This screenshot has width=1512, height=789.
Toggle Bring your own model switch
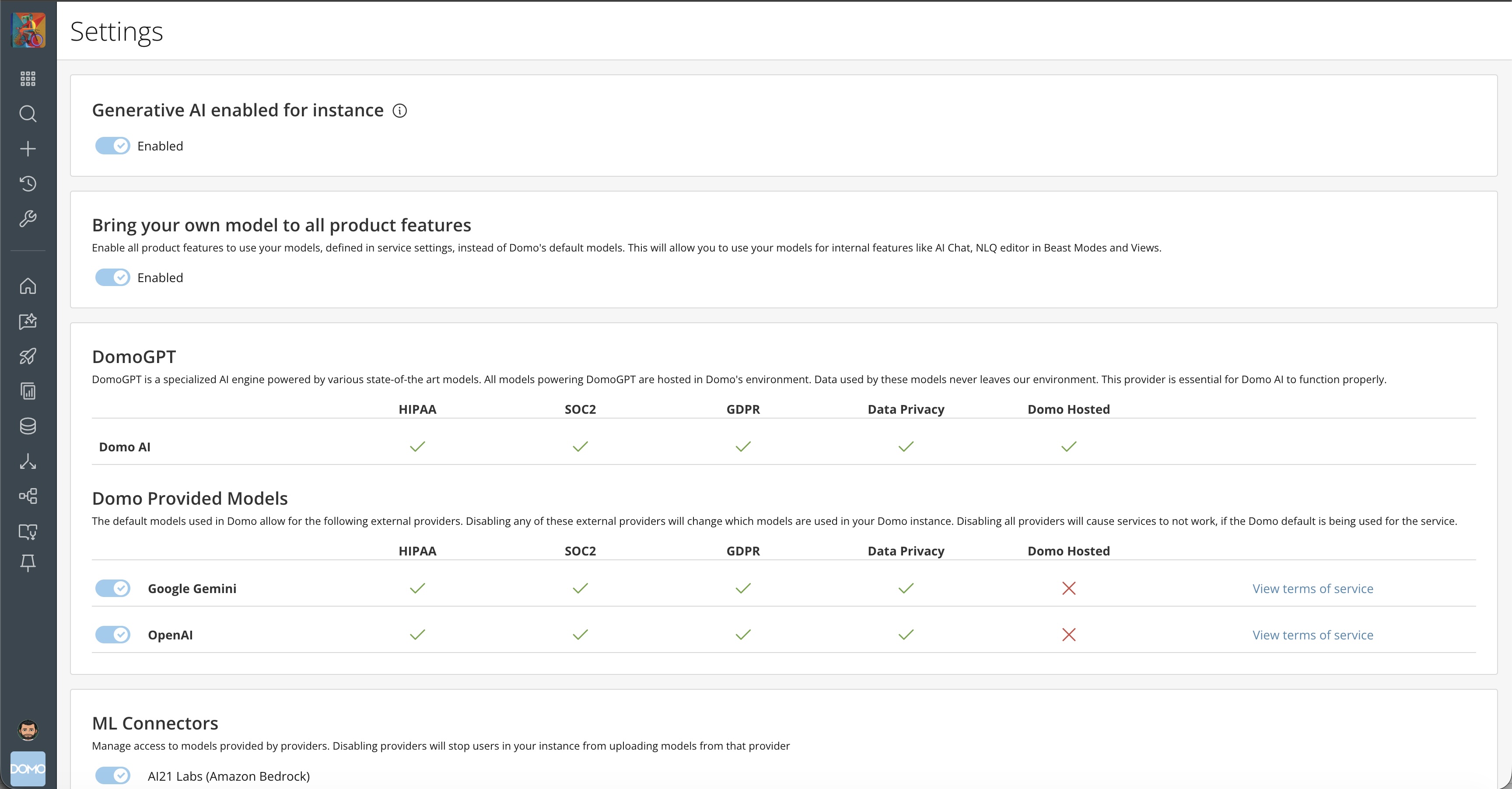[113, 277]
